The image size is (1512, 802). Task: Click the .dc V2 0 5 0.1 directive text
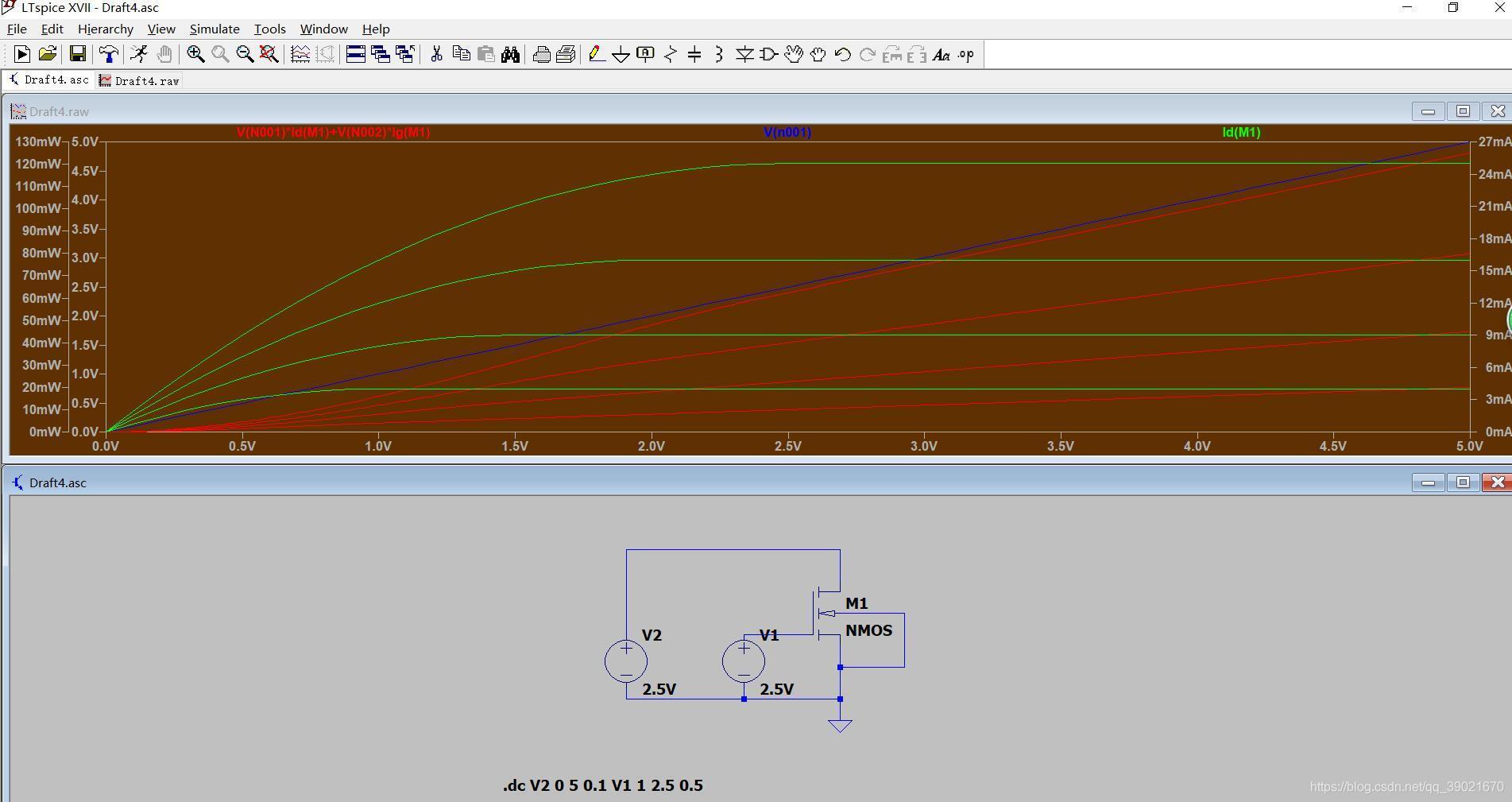click(x=603, y=785)
